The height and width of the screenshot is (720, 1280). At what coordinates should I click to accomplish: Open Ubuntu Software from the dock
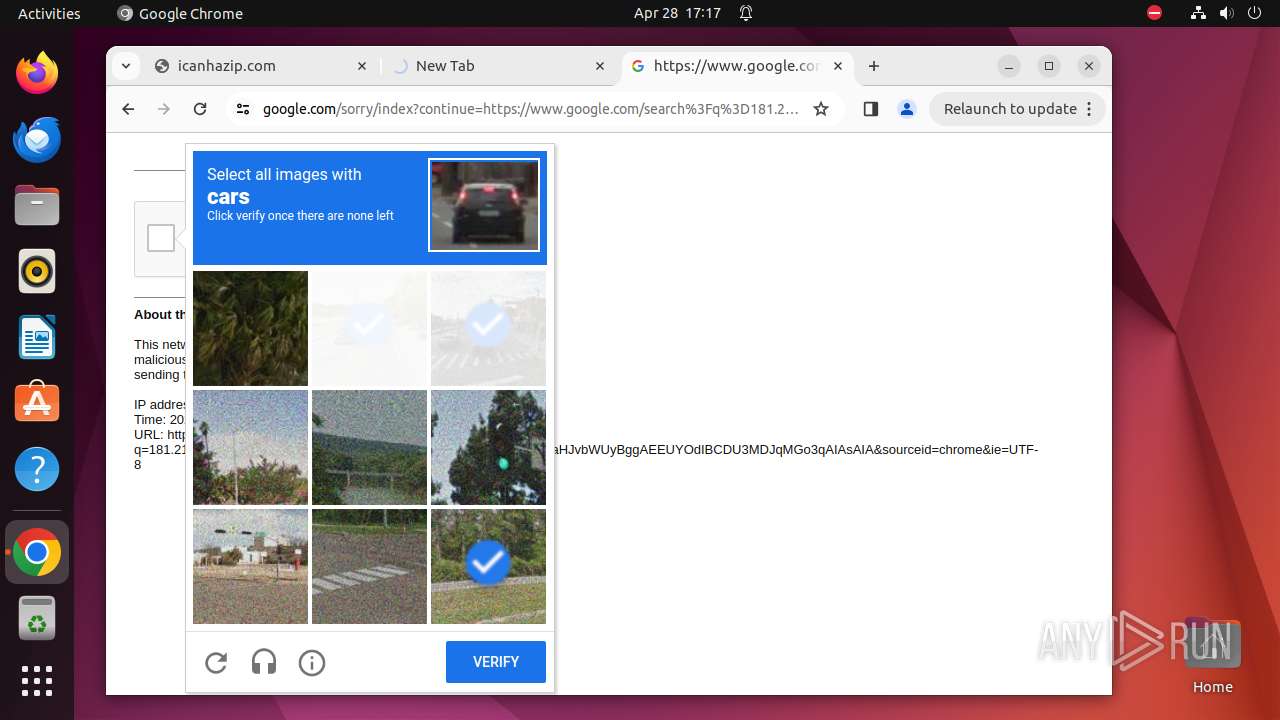point(37,403)
